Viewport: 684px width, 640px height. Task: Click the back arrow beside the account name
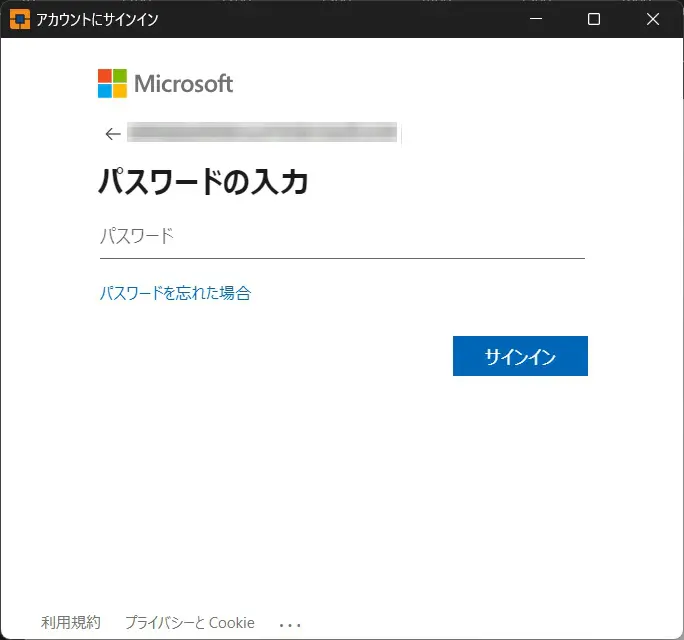click(x=112, y=134)
